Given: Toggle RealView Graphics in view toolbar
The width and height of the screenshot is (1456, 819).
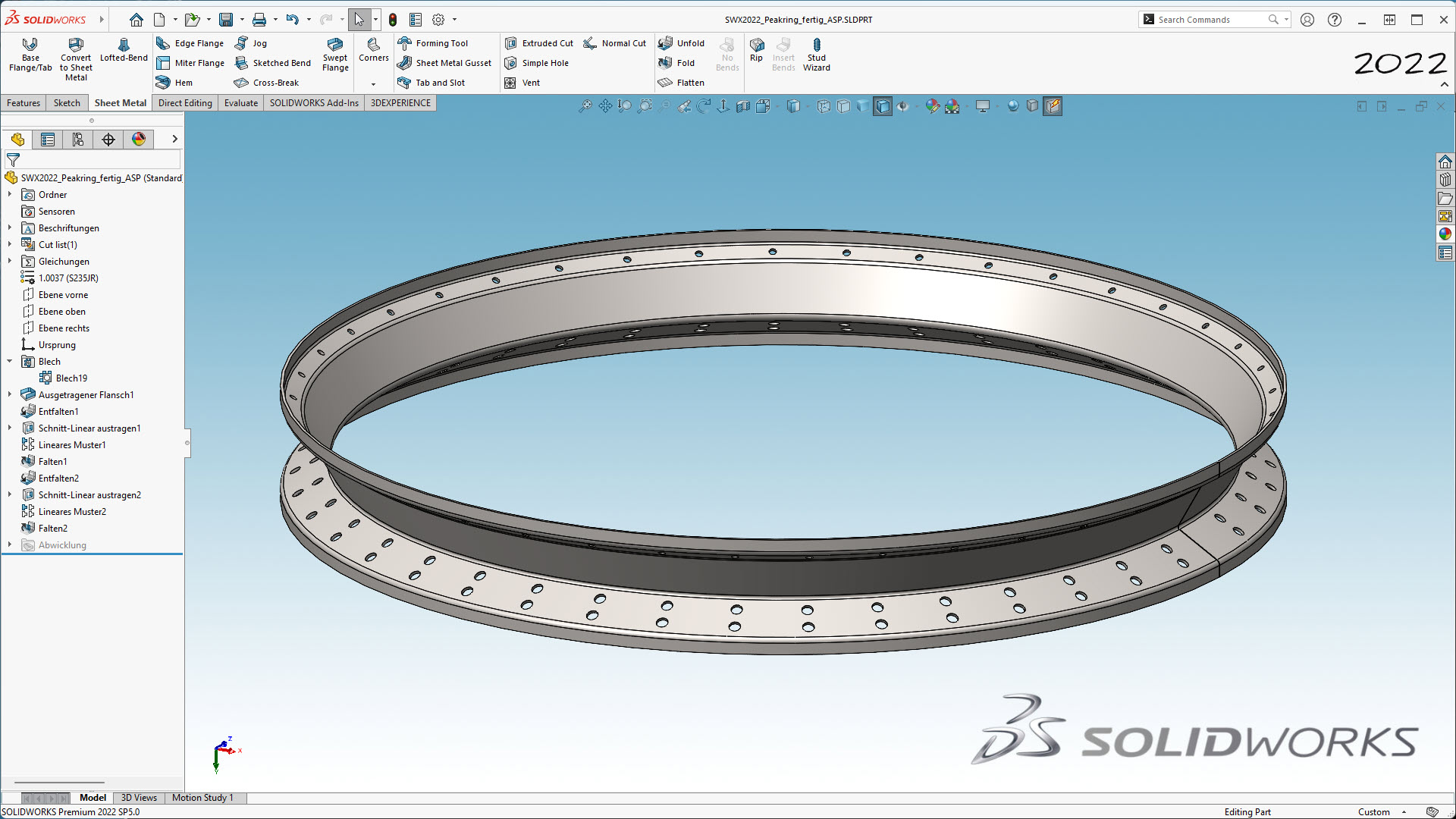Looking at the screenshot, I should 1013,106.
